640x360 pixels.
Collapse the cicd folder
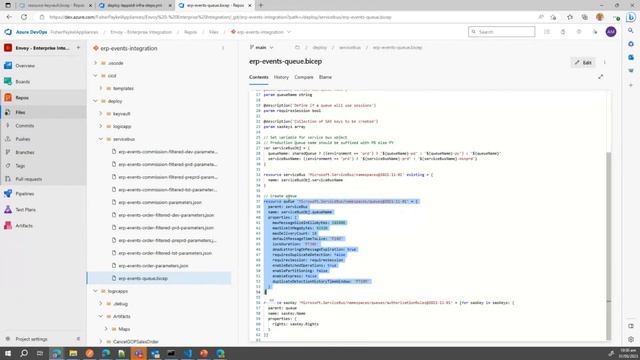[x=96, y=76]
